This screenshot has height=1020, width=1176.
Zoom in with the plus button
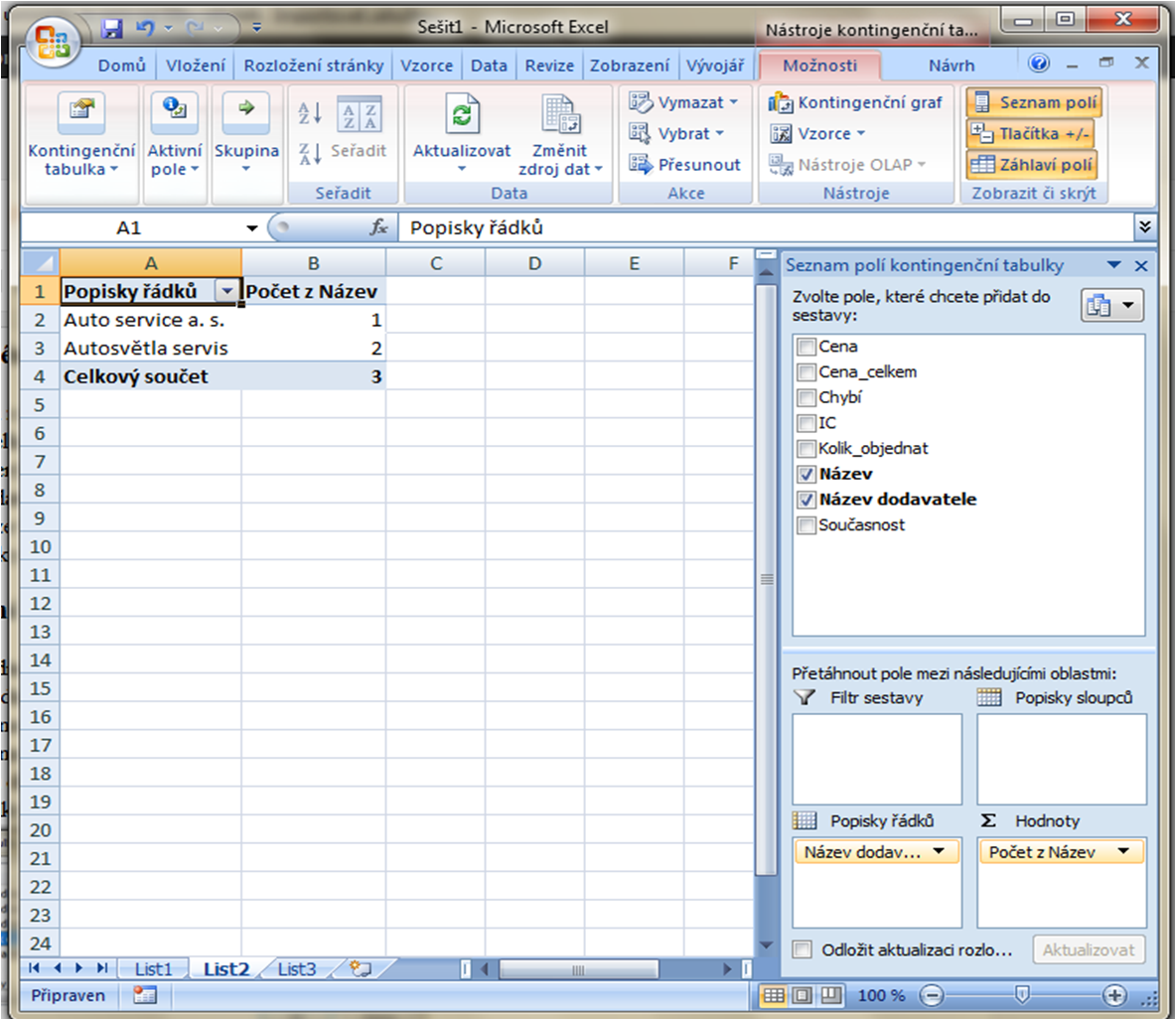coord(1114,995)
